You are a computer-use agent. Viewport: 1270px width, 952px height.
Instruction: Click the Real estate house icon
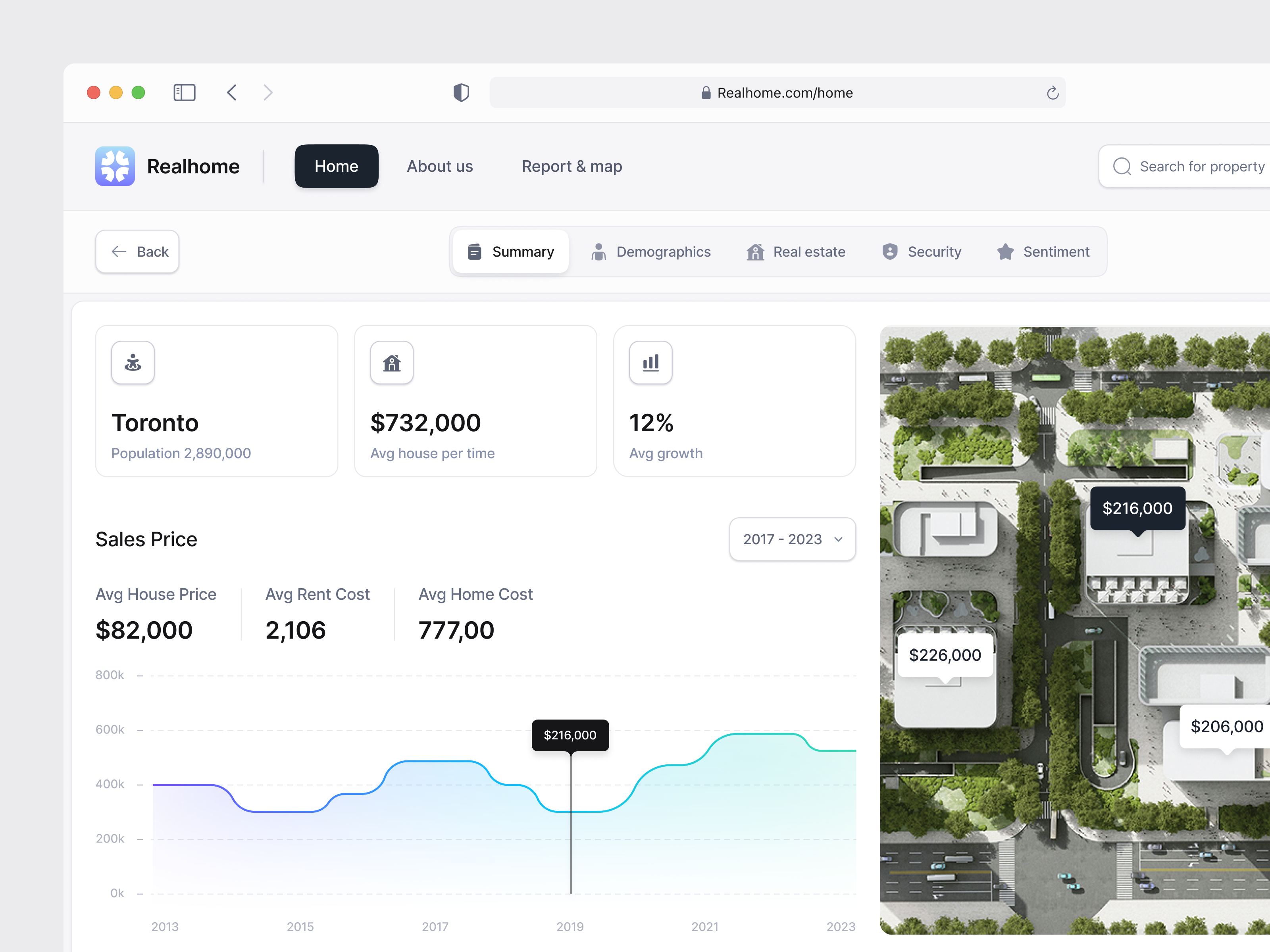click(x=755, y=251)
